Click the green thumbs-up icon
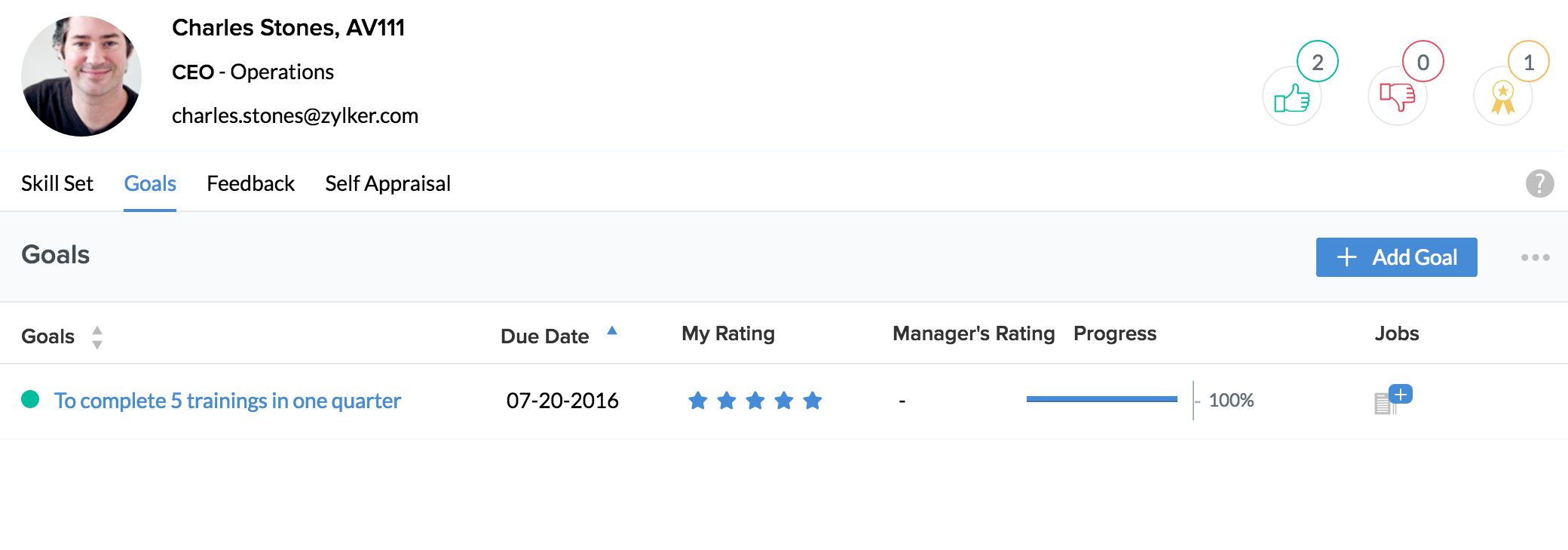This screenshot has width=1568, height=550. point(1291,98)
